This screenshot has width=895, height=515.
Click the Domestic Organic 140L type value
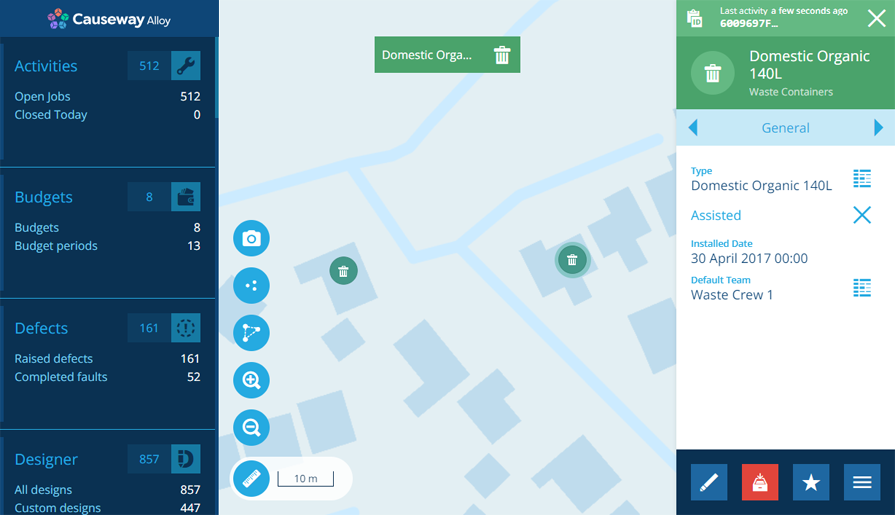tap(761, 186)
